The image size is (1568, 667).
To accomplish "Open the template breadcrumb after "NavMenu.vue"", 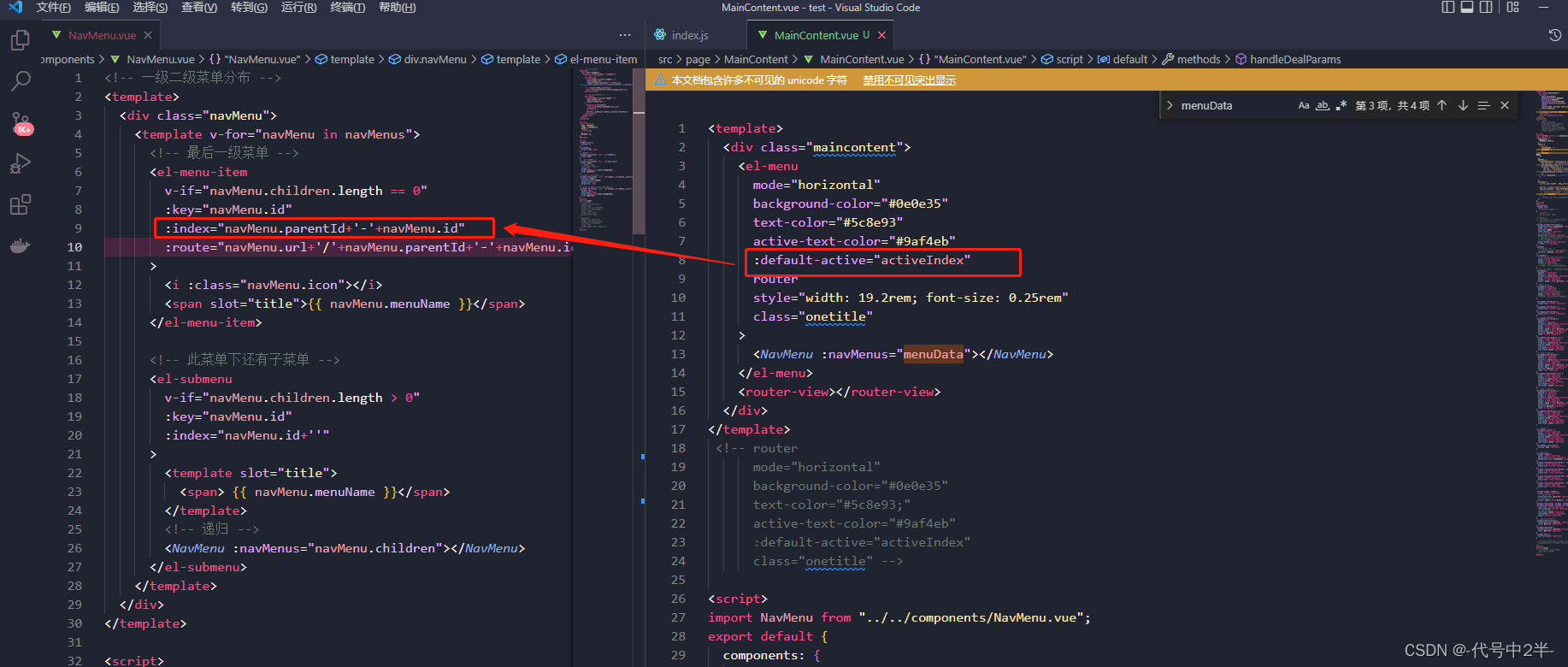I will point(345,59).
